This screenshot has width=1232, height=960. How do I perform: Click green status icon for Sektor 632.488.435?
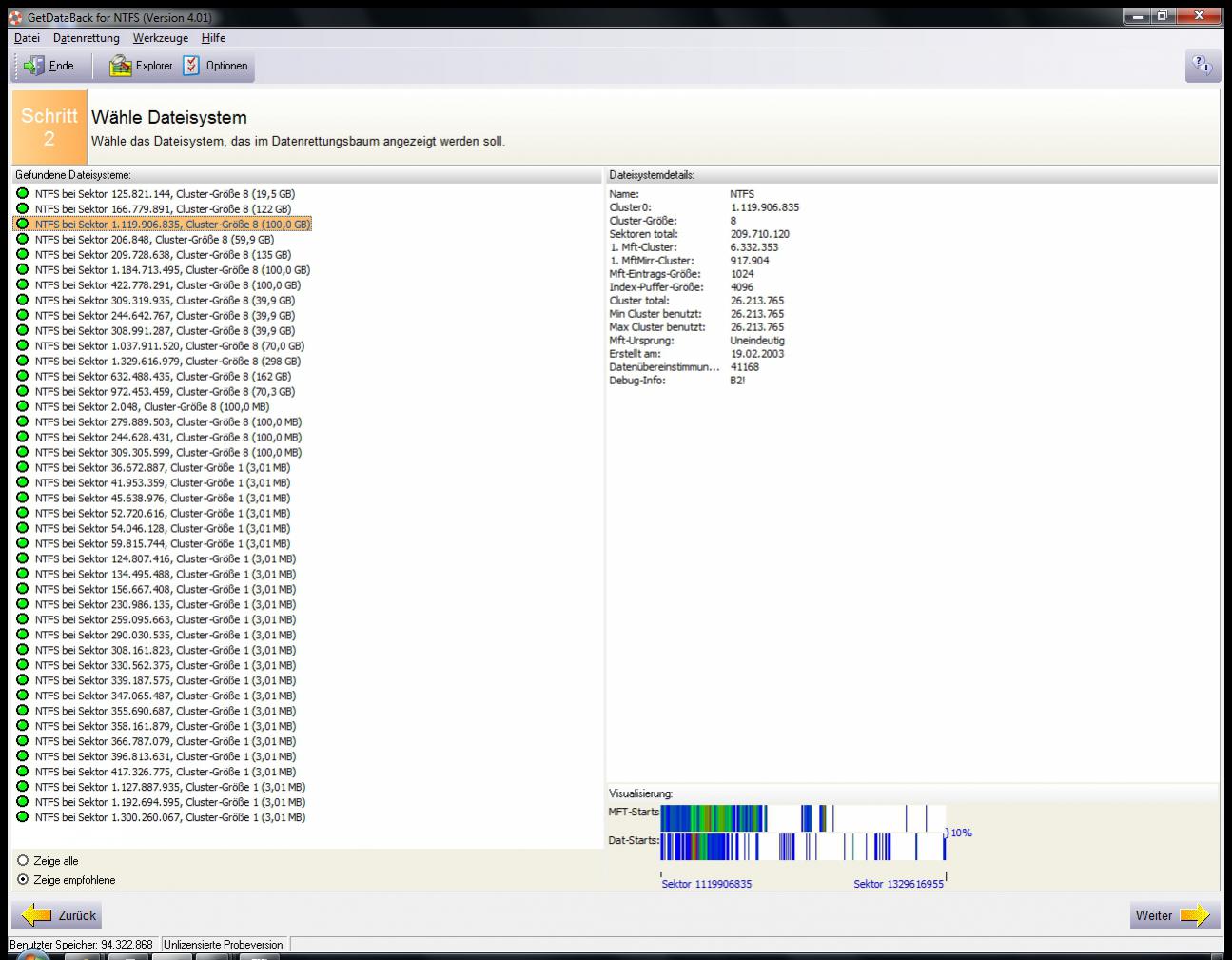(x=23, y=377)
